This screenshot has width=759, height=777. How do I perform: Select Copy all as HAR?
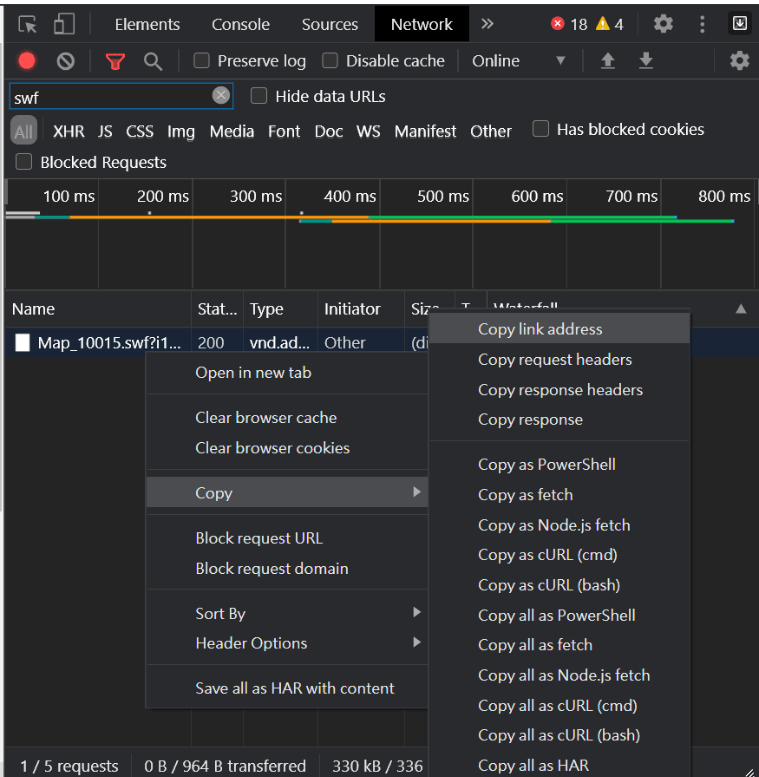pos(559,765)
